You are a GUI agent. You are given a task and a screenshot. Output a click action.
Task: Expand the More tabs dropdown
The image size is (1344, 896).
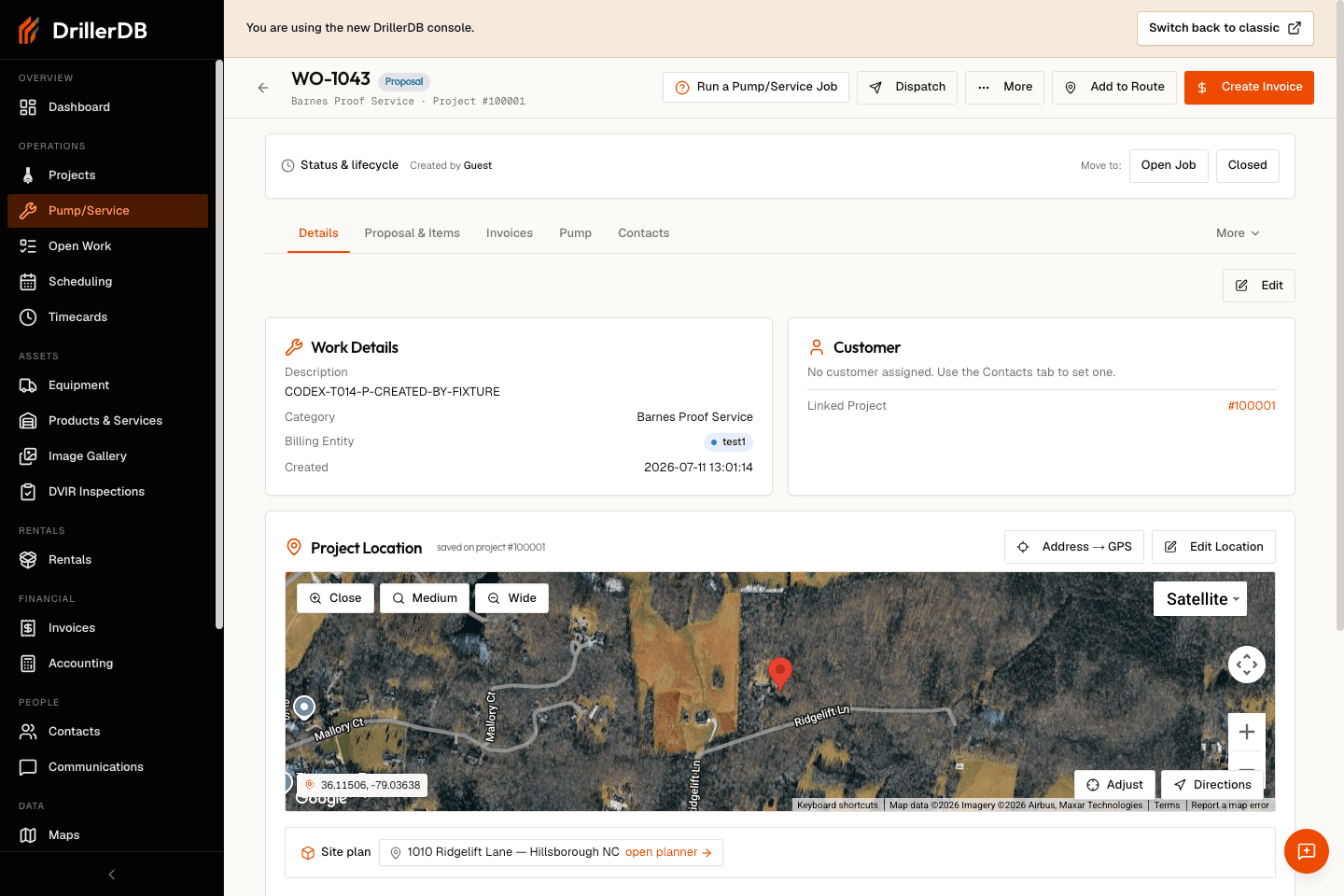click(x=1238, y=233)
